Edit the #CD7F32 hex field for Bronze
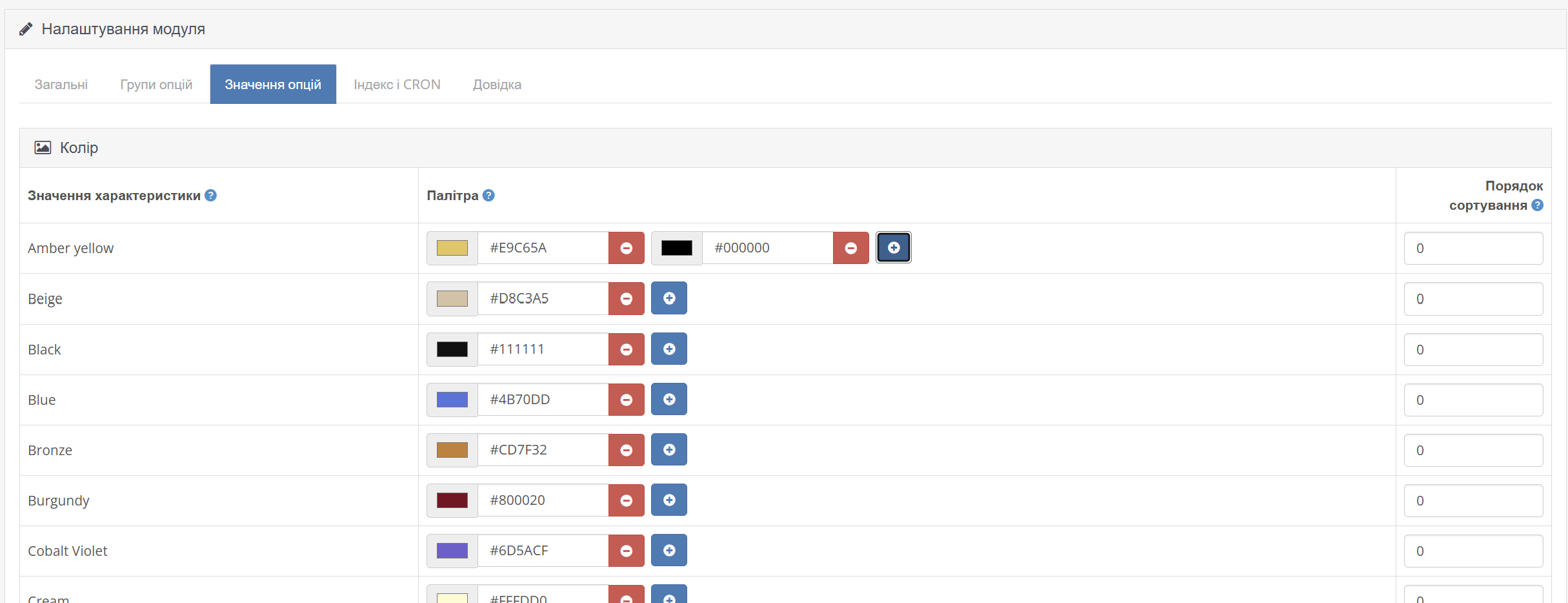The height and width of the screenshot is (603, 1568). click(543, 450)
